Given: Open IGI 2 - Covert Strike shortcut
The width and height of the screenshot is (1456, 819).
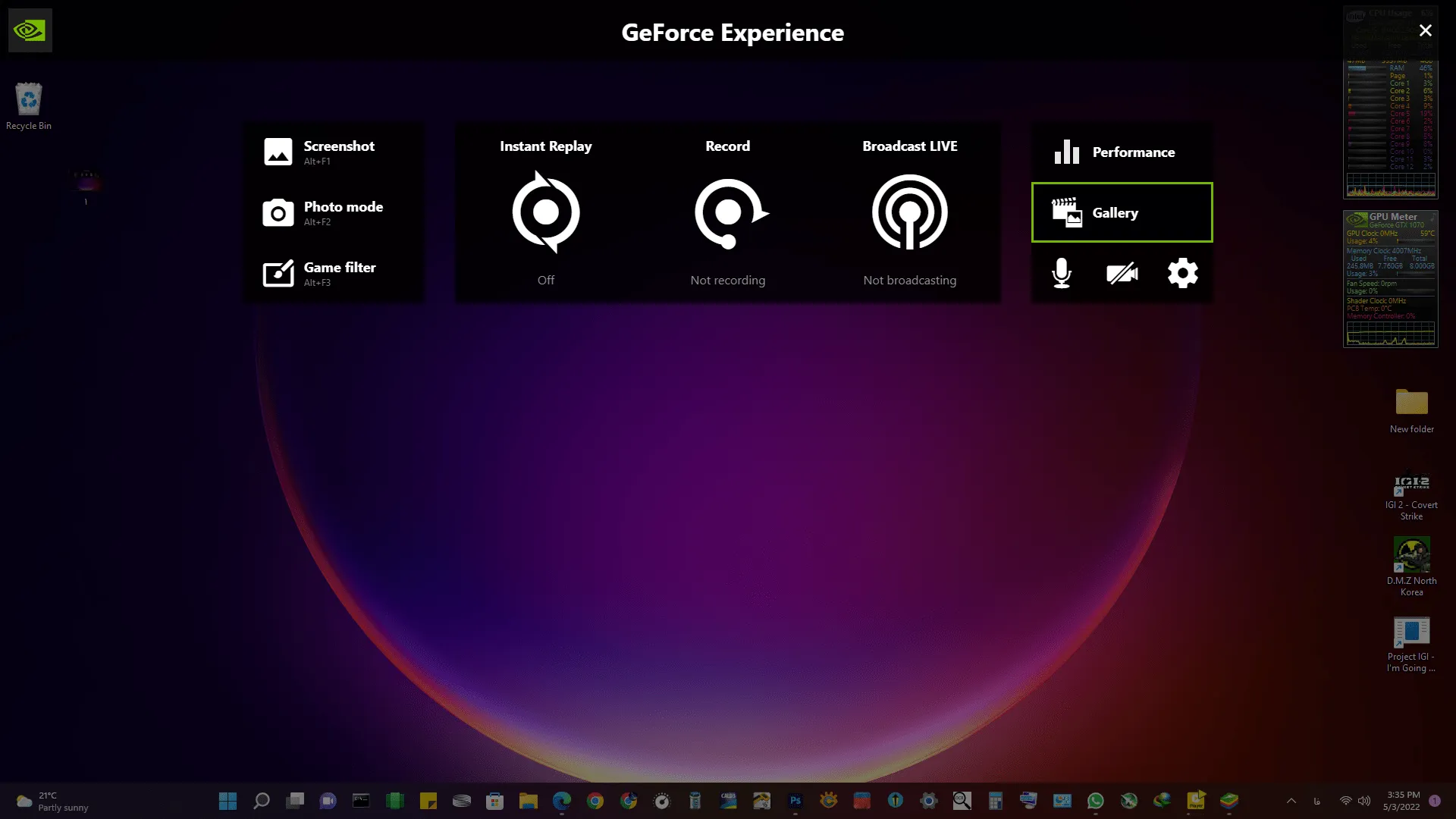Looking at the screenshot, I should (1411, 485).
